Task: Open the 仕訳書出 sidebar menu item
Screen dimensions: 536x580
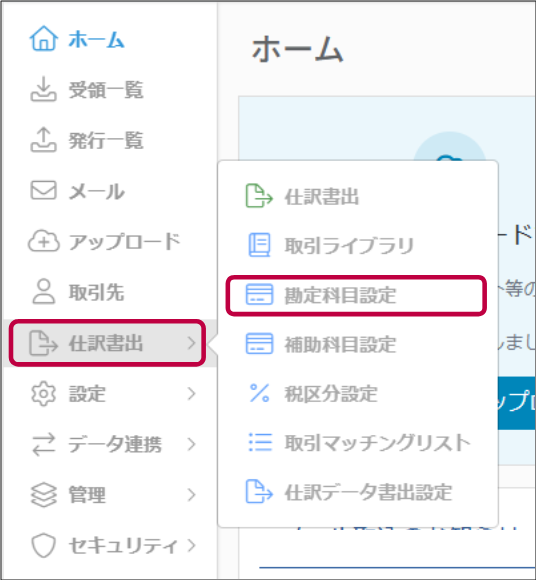Action: coord(107,343)
